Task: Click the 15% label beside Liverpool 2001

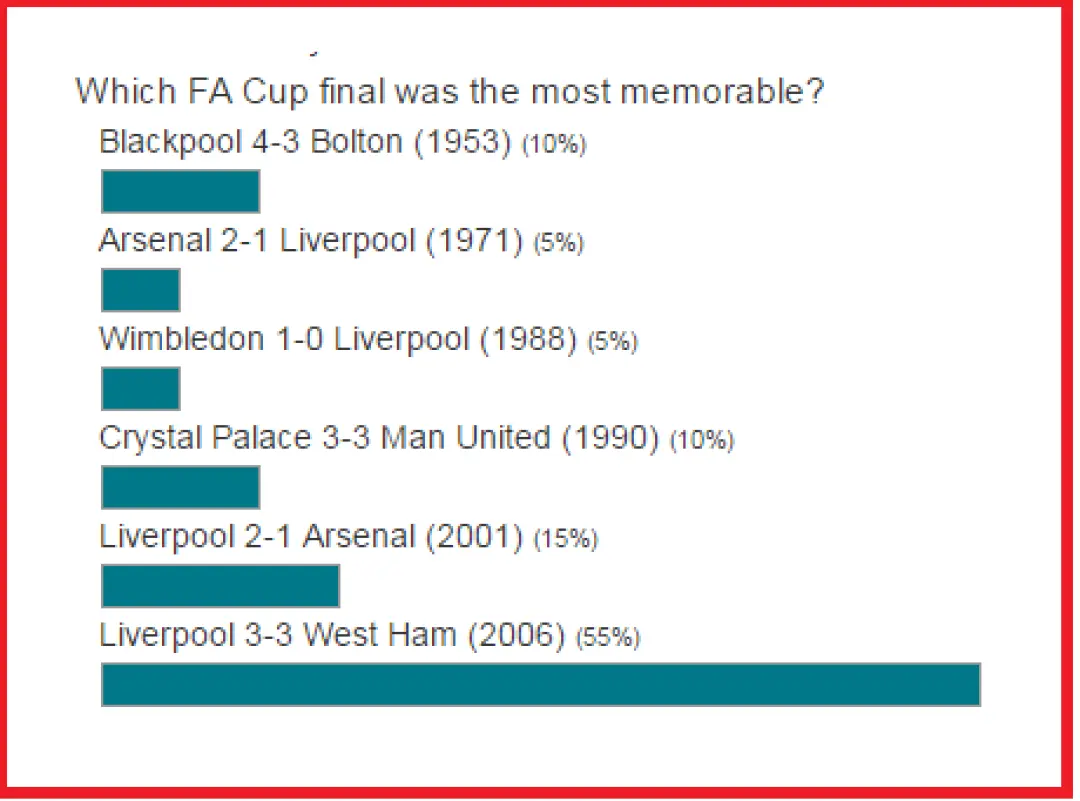Action: [565, 539]
